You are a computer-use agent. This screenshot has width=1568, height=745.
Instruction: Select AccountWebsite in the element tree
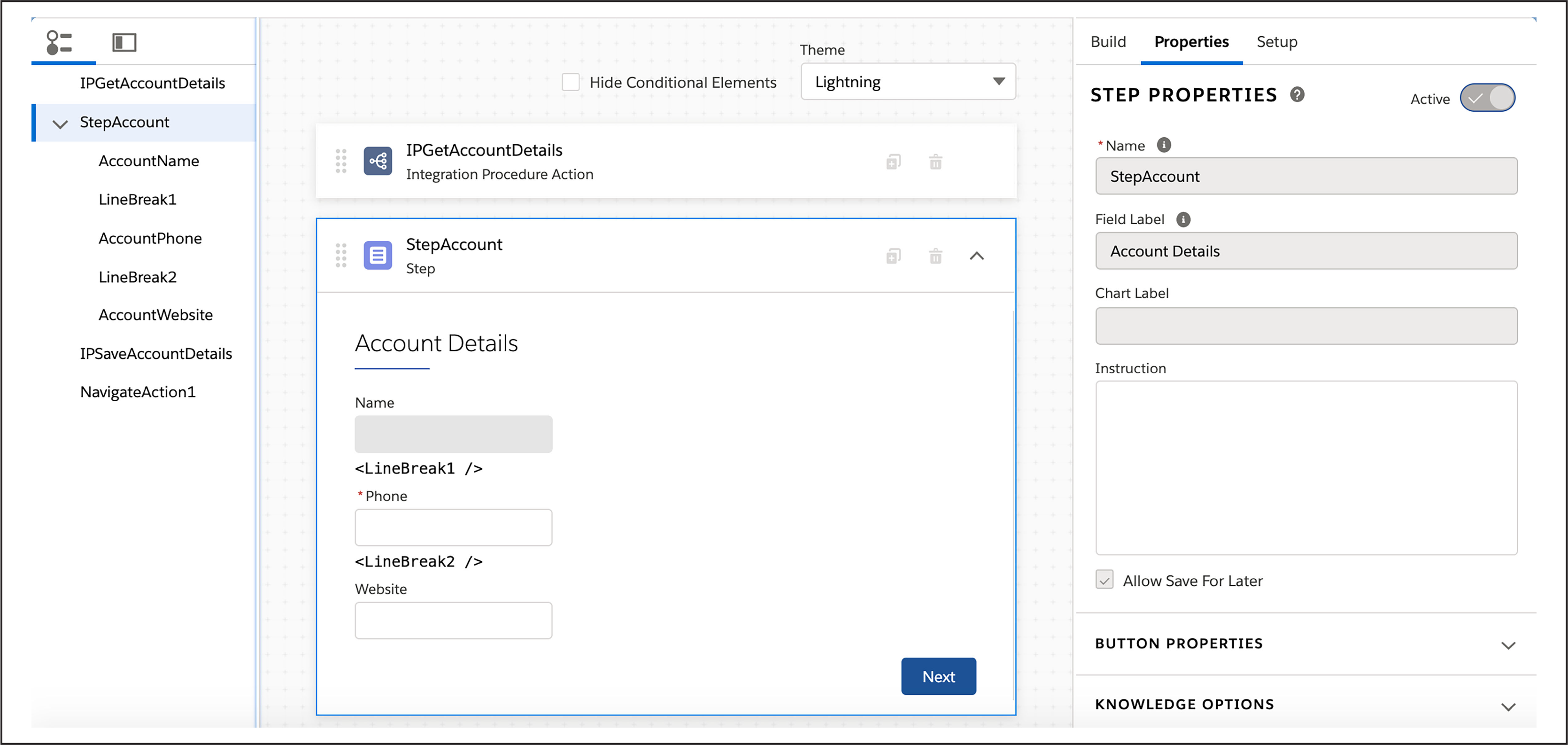155,315
